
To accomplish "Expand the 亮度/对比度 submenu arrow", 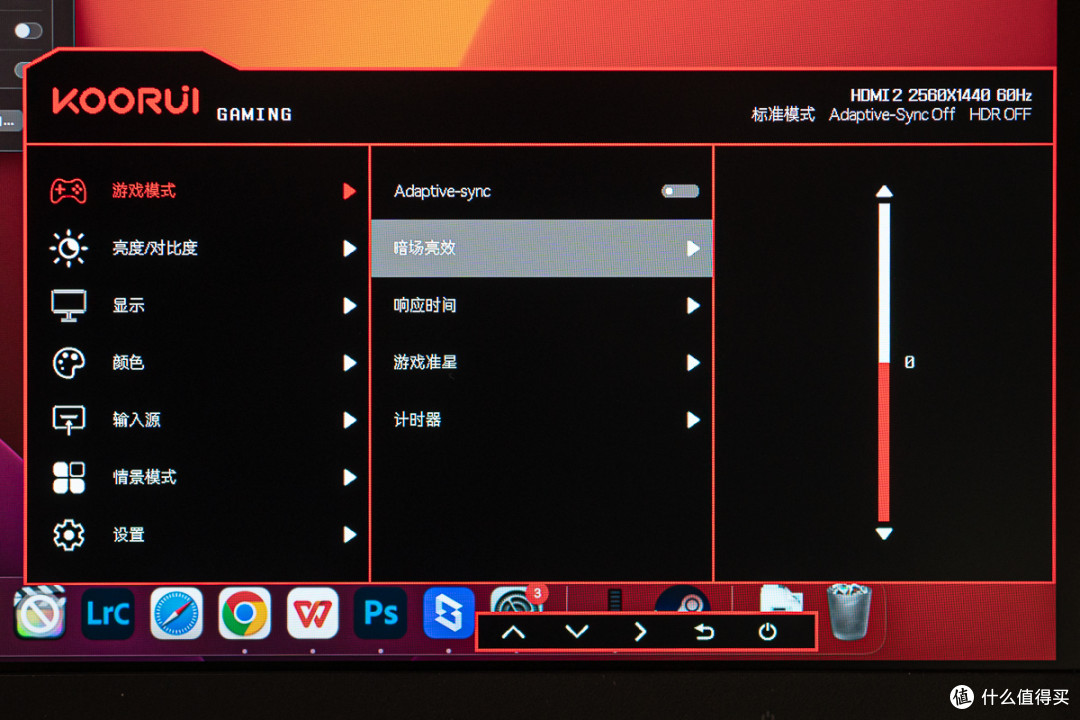I will click(349, 248).
